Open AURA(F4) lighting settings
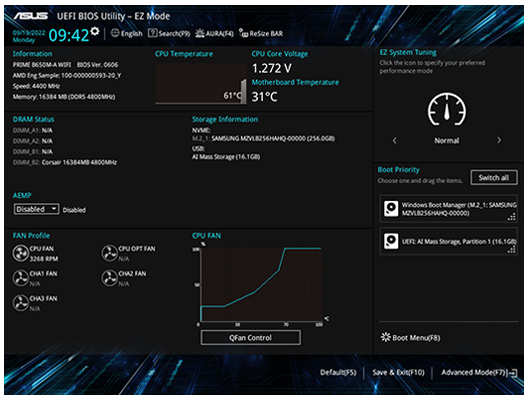This screenshot has width=528, height=400. pyautogui.click(x=214, y=33)
